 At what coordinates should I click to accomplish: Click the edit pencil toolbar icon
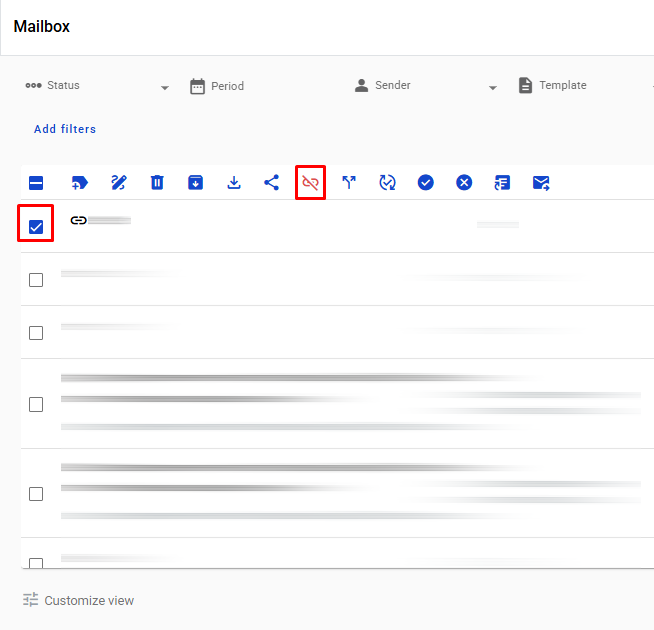coord(118,183)
